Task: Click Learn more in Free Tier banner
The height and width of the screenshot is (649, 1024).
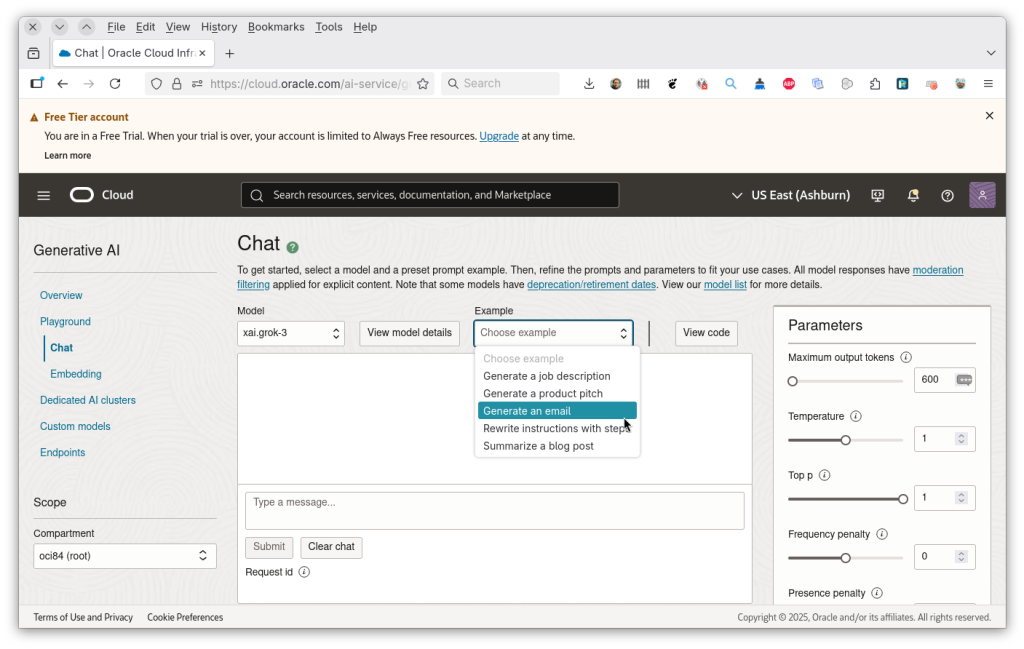Action: click(67, 155)
